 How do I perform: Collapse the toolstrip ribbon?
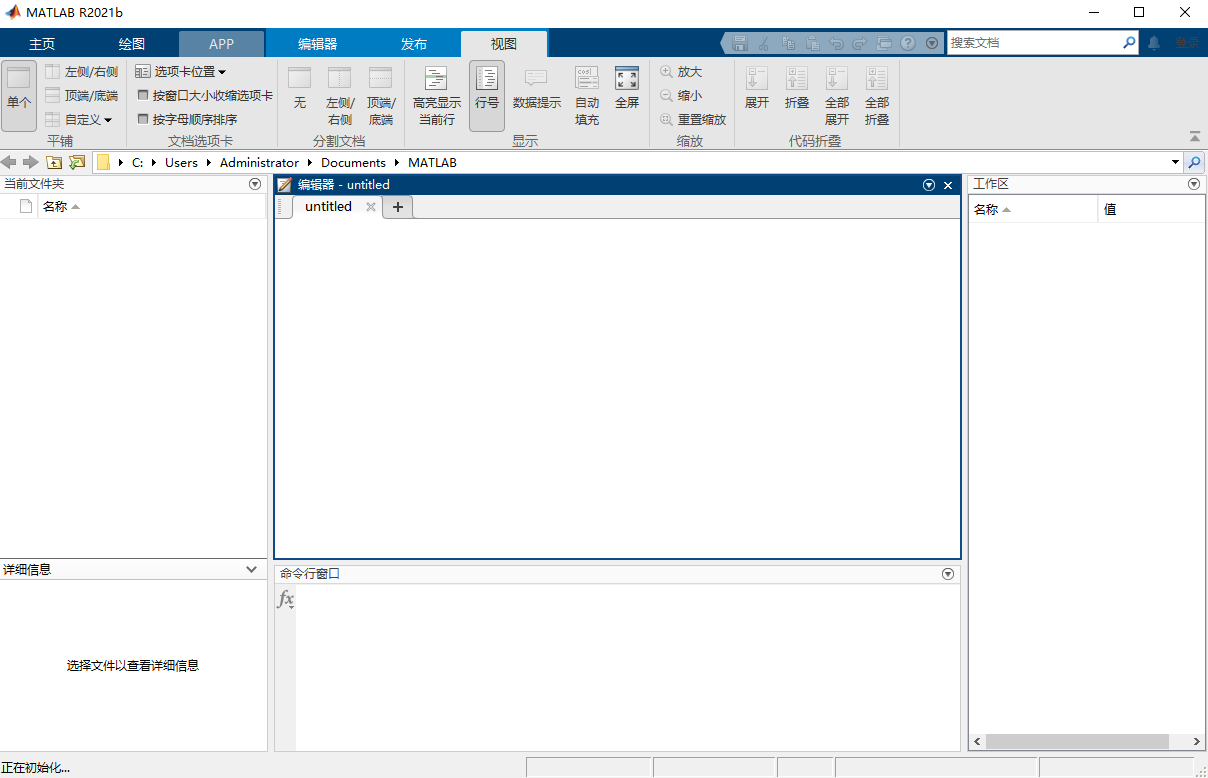(1194, 137)
